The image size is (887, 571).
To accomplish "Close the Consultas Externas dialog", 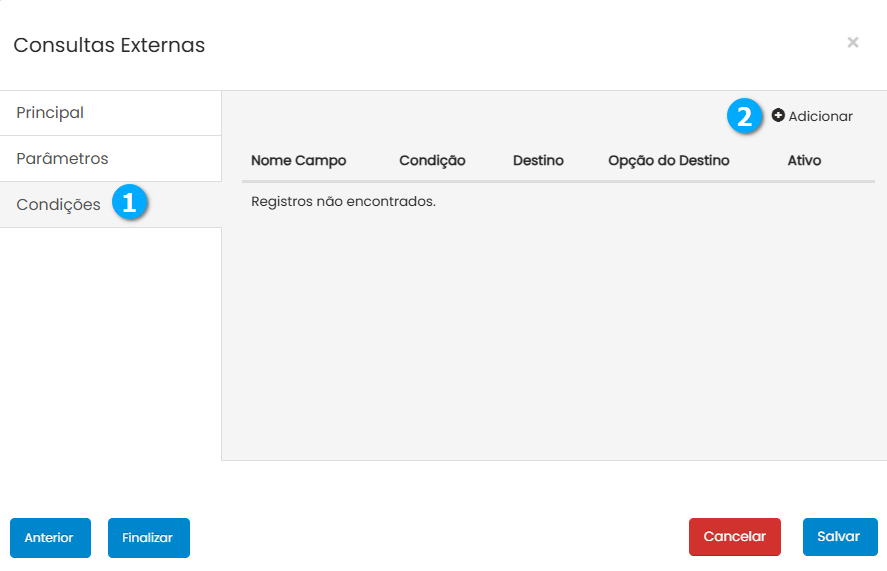I will 852,42.
